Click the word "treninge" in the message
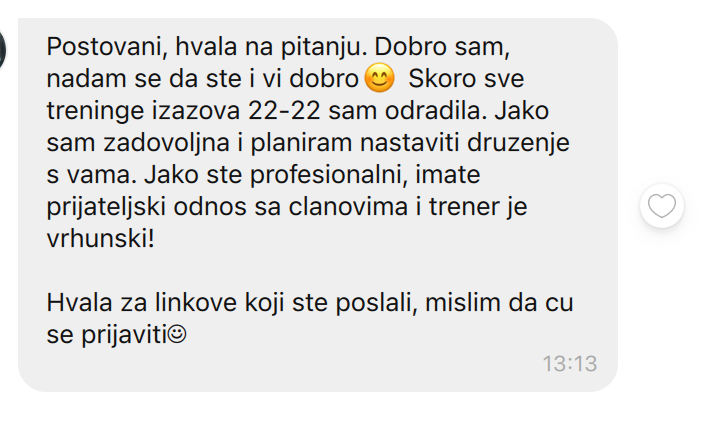This screenshot has width=704, height=424. coord(95,111)
